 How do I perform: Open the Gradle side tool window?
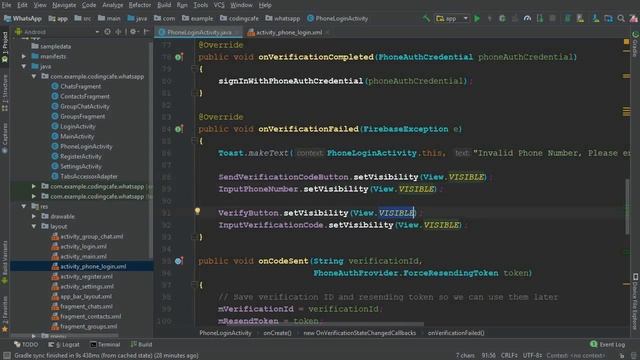[636, 44]
